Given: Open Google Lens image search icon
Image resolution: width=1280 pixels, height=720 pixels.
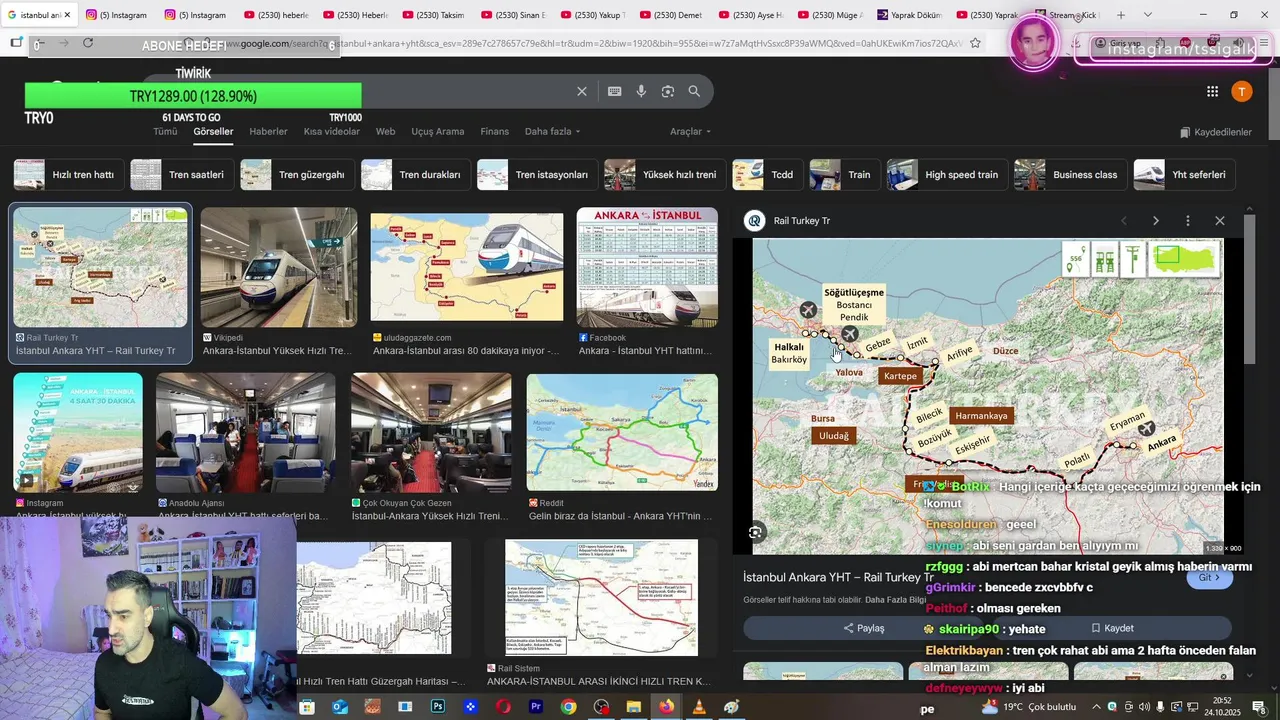Looking at the screenshot, I should point(668,91).
